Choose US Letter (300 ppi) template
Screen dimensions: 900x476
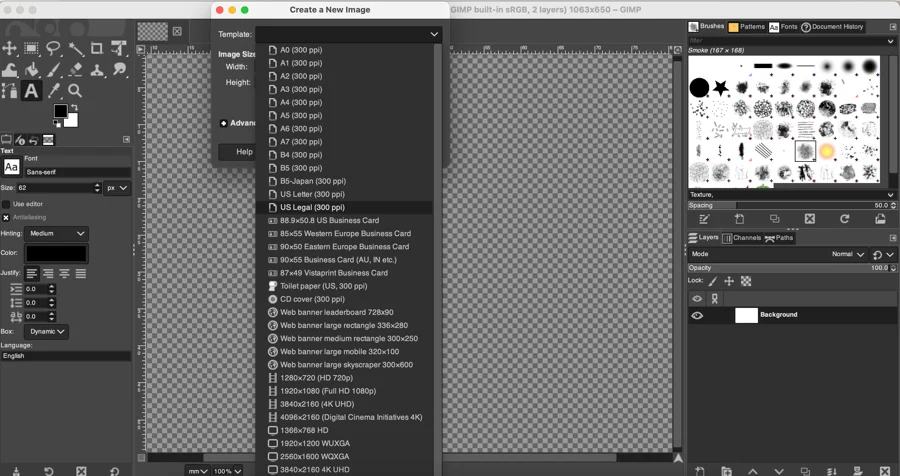(312, 194)
